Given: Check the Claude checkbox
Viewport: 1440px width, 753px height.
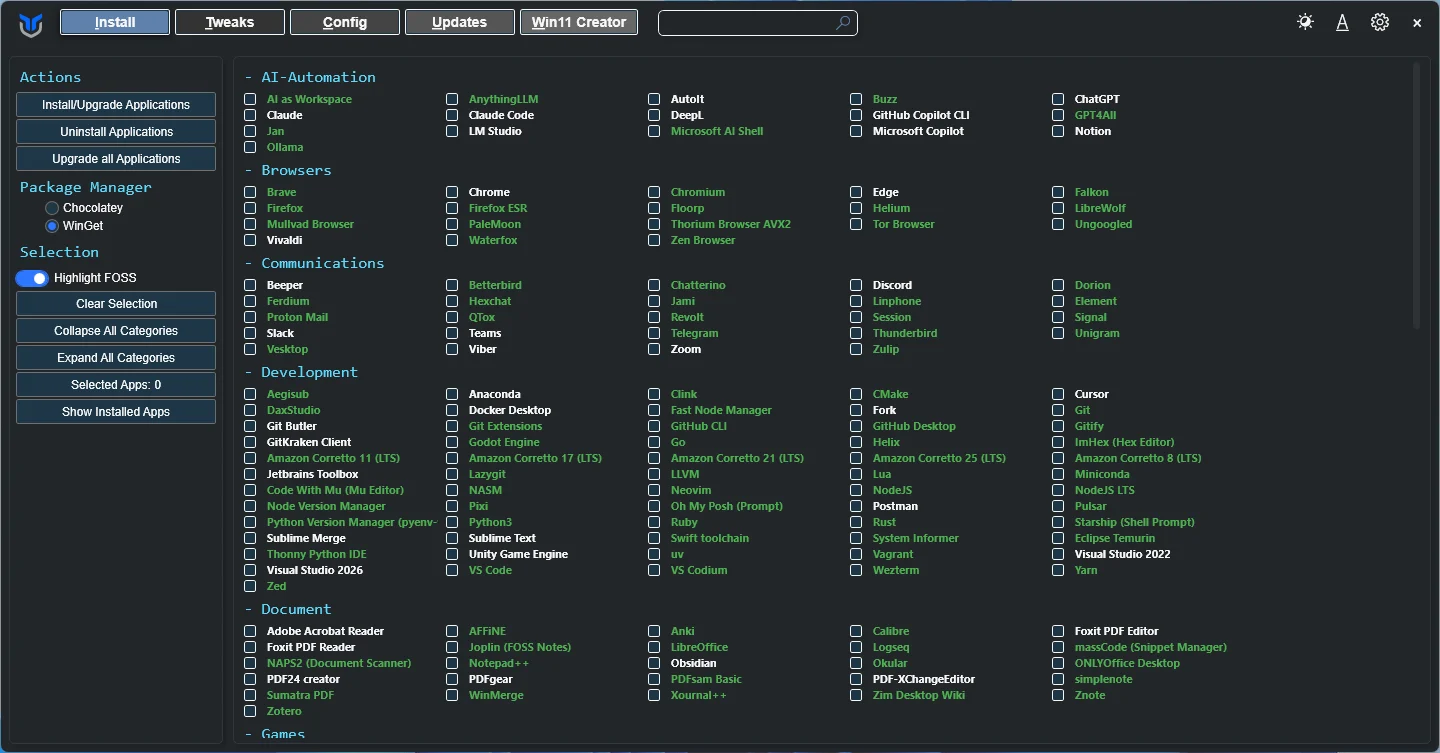Looking at the screenshot, I should pos(250,115).
